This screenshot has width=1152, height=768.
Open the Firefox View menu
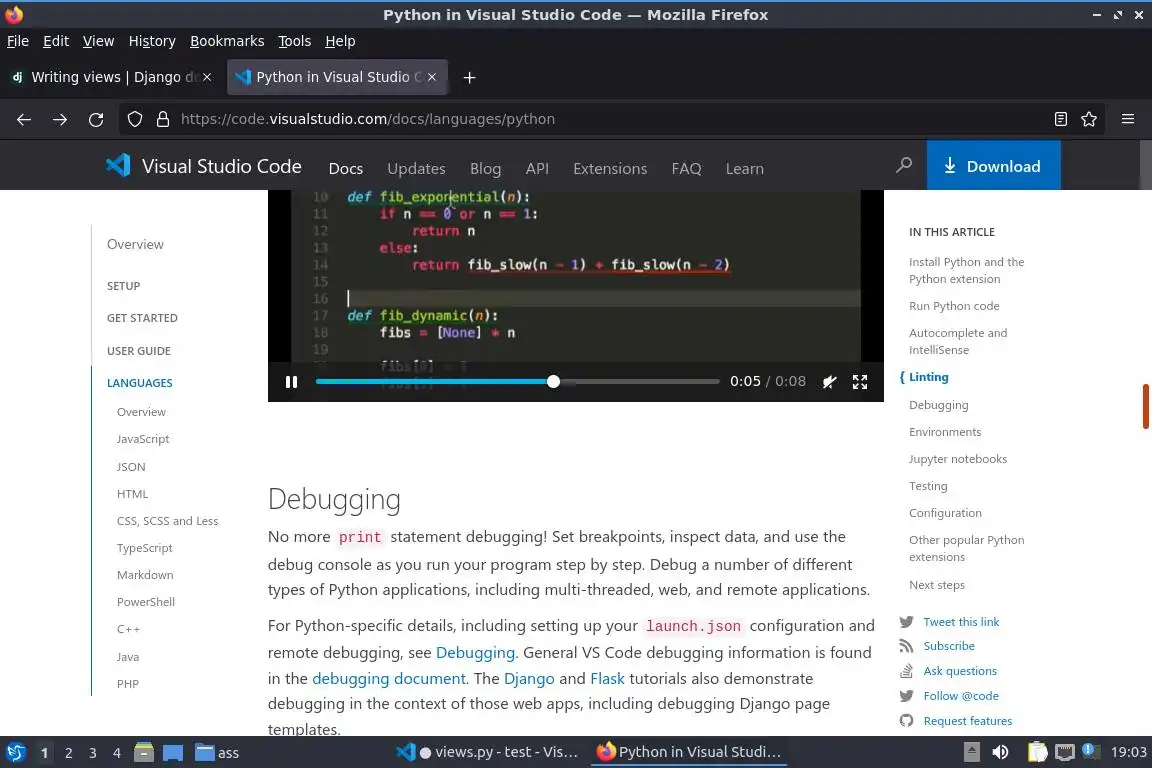tap(98, 41)
